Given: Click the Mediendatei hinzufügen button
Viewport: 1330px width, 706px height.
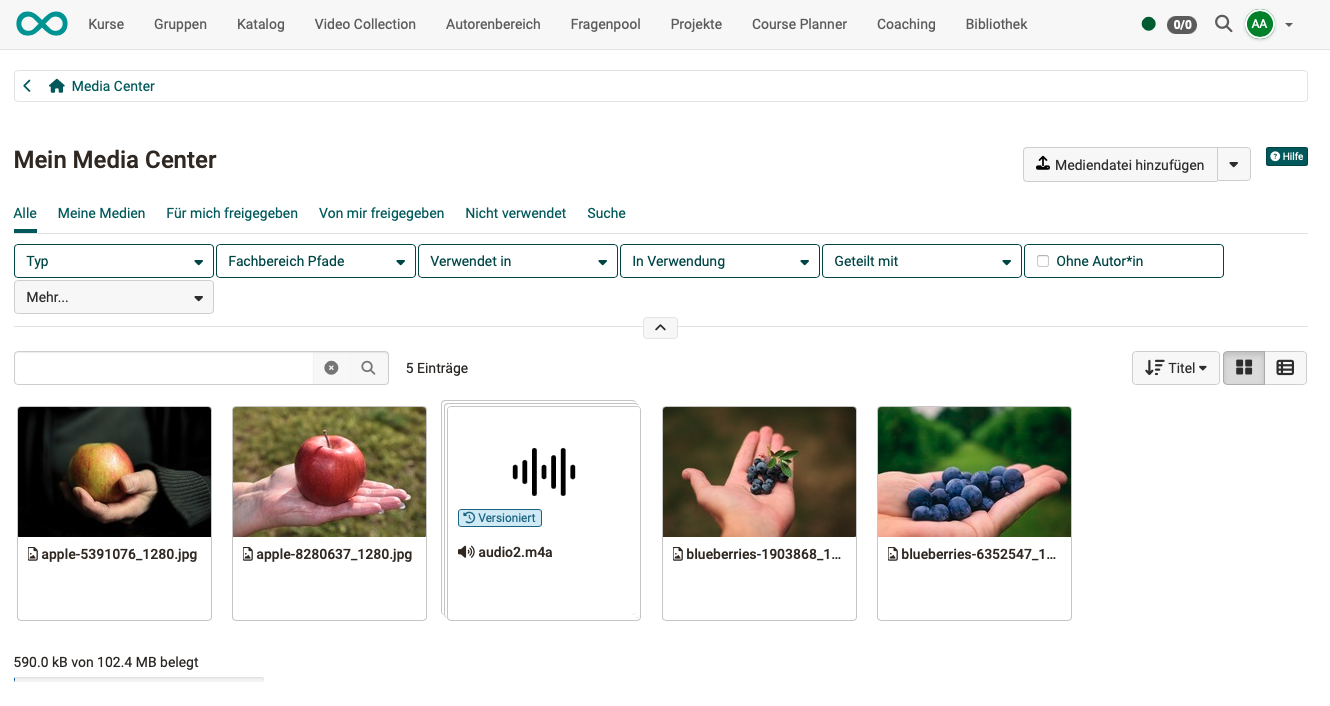Looking at the screenshot, I should [x=1120, y=164].
